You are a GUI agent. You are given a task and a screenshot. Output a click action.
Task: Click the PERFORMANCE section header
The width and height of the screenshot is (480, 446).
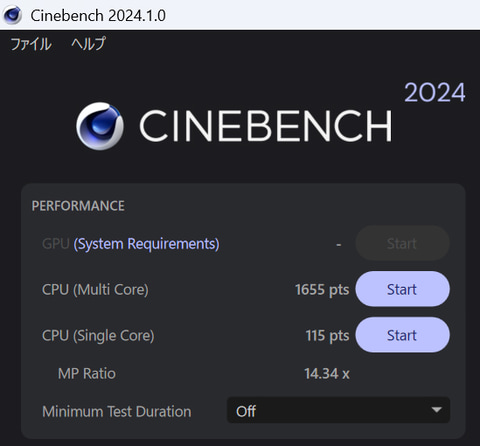(78, 206)
